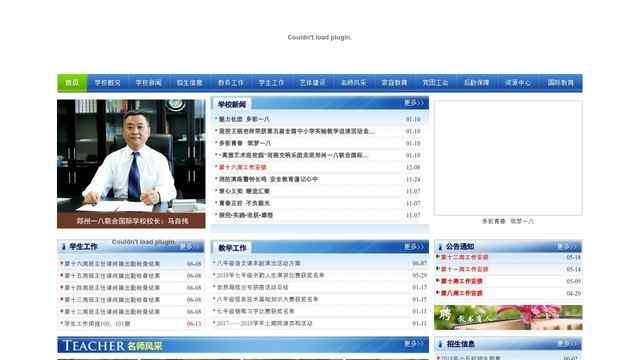This screenshot has height=360, width=640.
Task: Select 学生工作 in the navigation bar
Action: tap(271, 83)
